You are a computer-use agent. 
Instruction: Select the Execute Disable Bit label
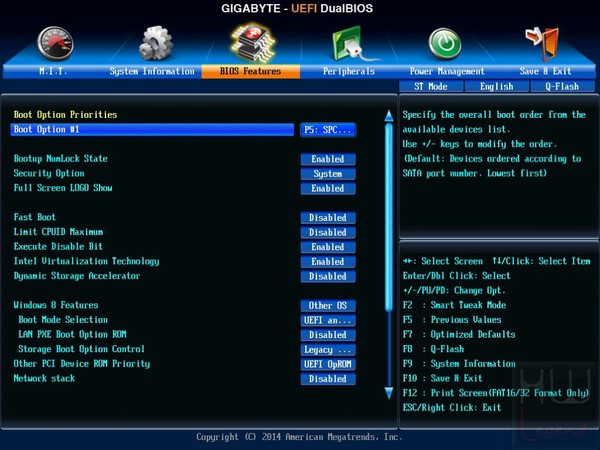pos(58,246)
